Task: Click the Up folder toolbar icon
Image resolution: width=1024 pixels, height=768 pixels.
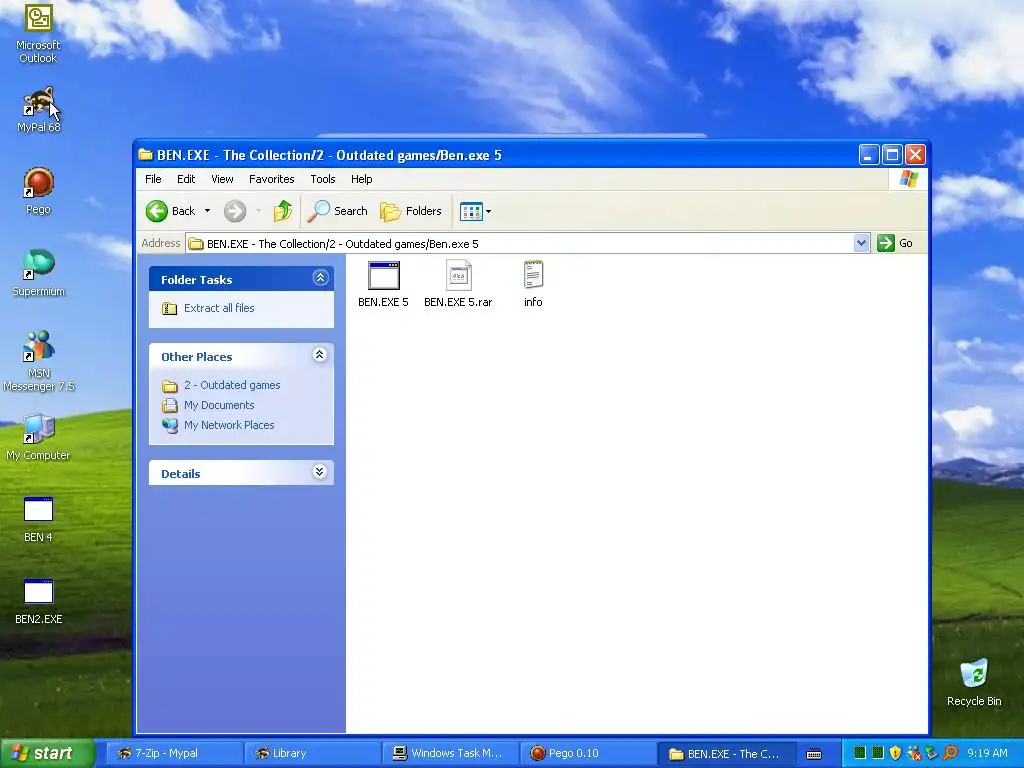Action: tap(282, 211)
